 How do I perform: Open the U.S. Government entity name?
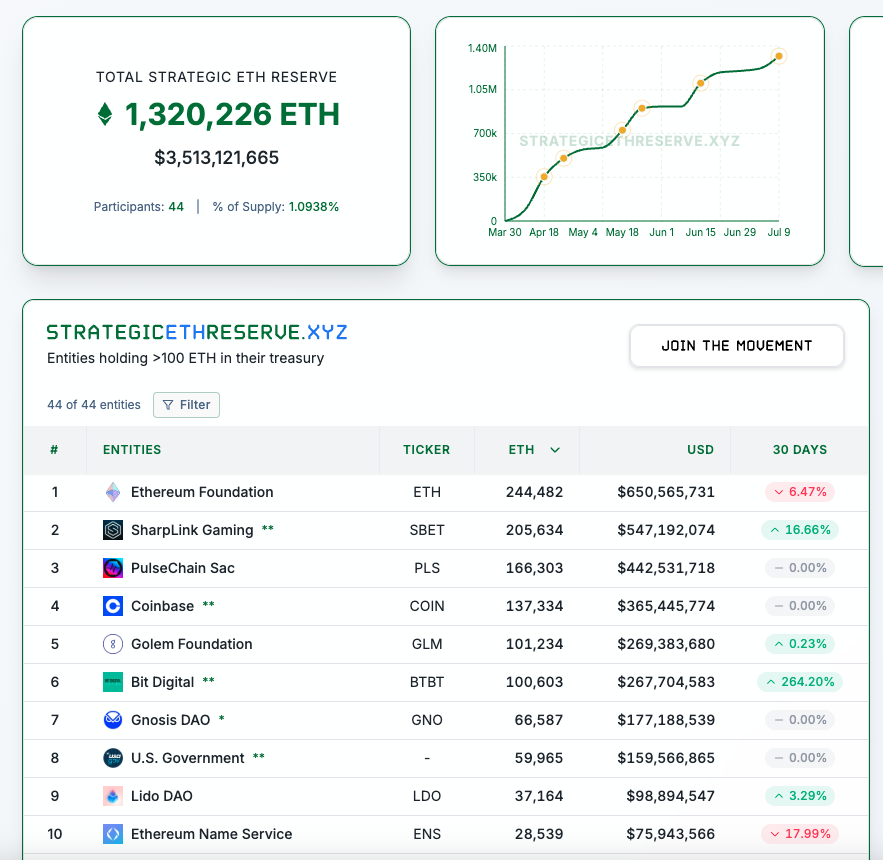[188, 758]
